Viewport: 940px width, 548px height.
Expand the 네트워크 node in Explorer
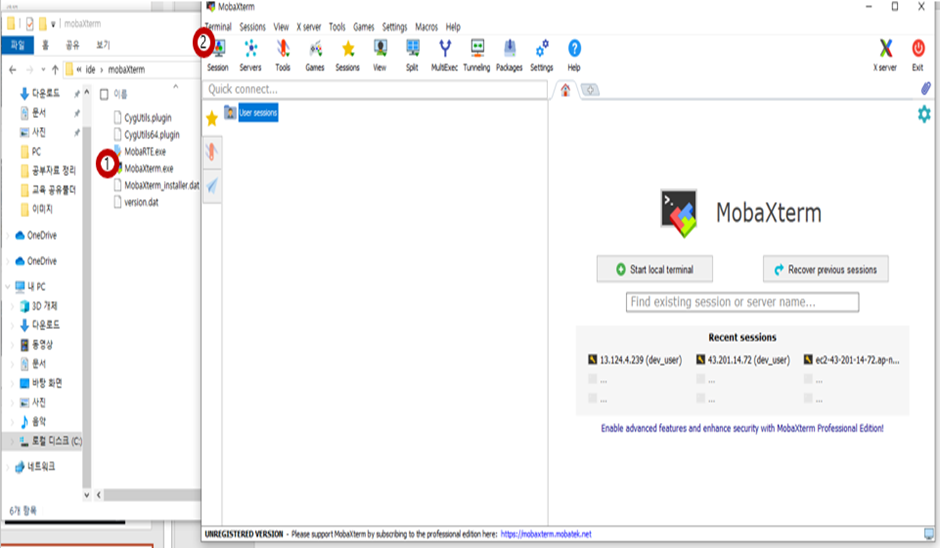pos(8,466)
